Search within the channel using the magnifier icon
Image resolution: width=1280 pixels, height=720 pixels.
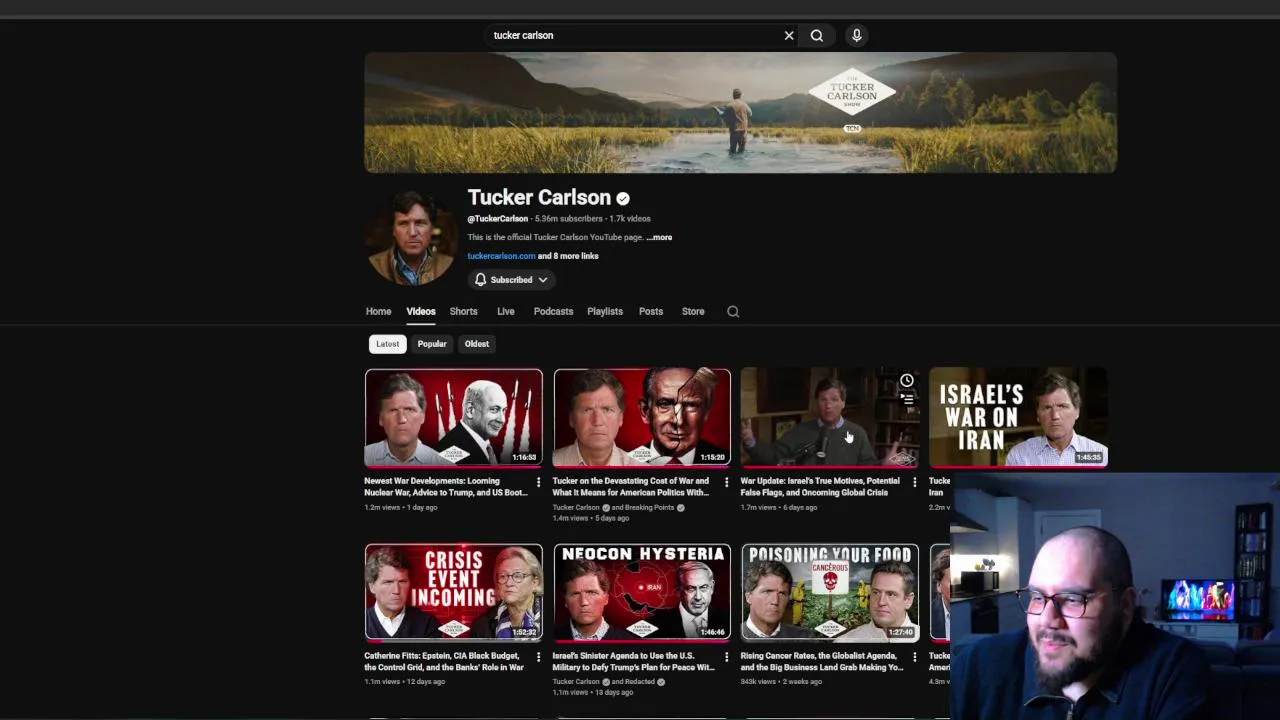tap(733, 311)
